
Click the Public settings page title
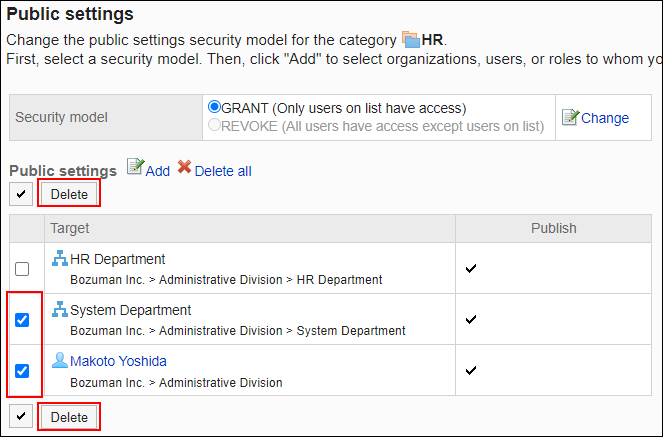click(70, 14)
